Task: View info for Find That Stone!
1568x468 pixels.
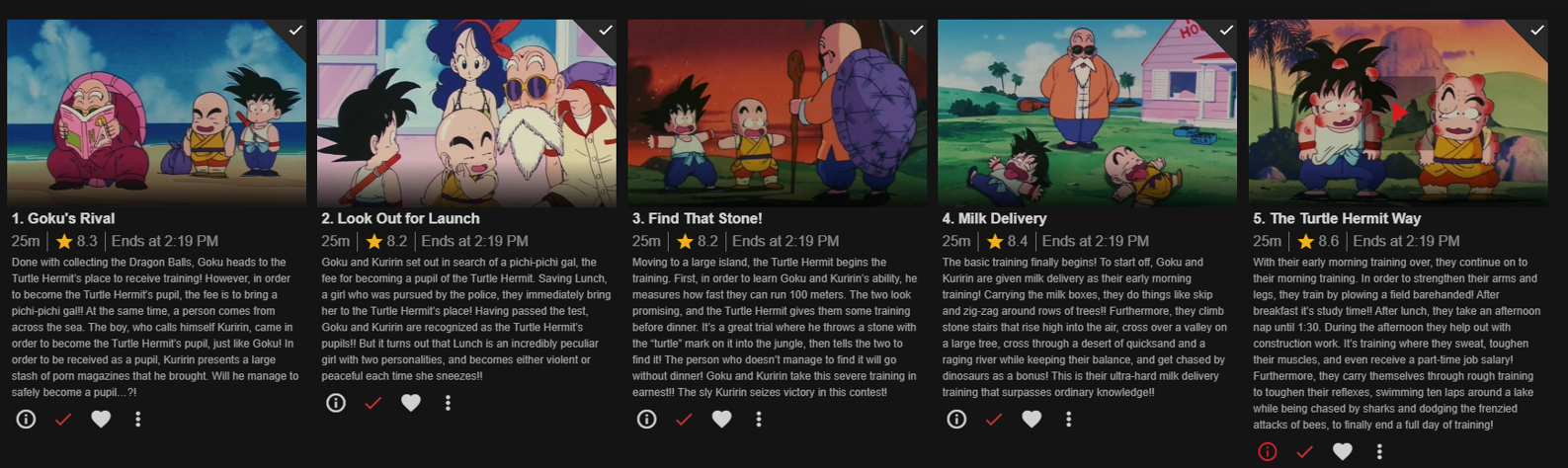Action: click(x=646, y=420)
